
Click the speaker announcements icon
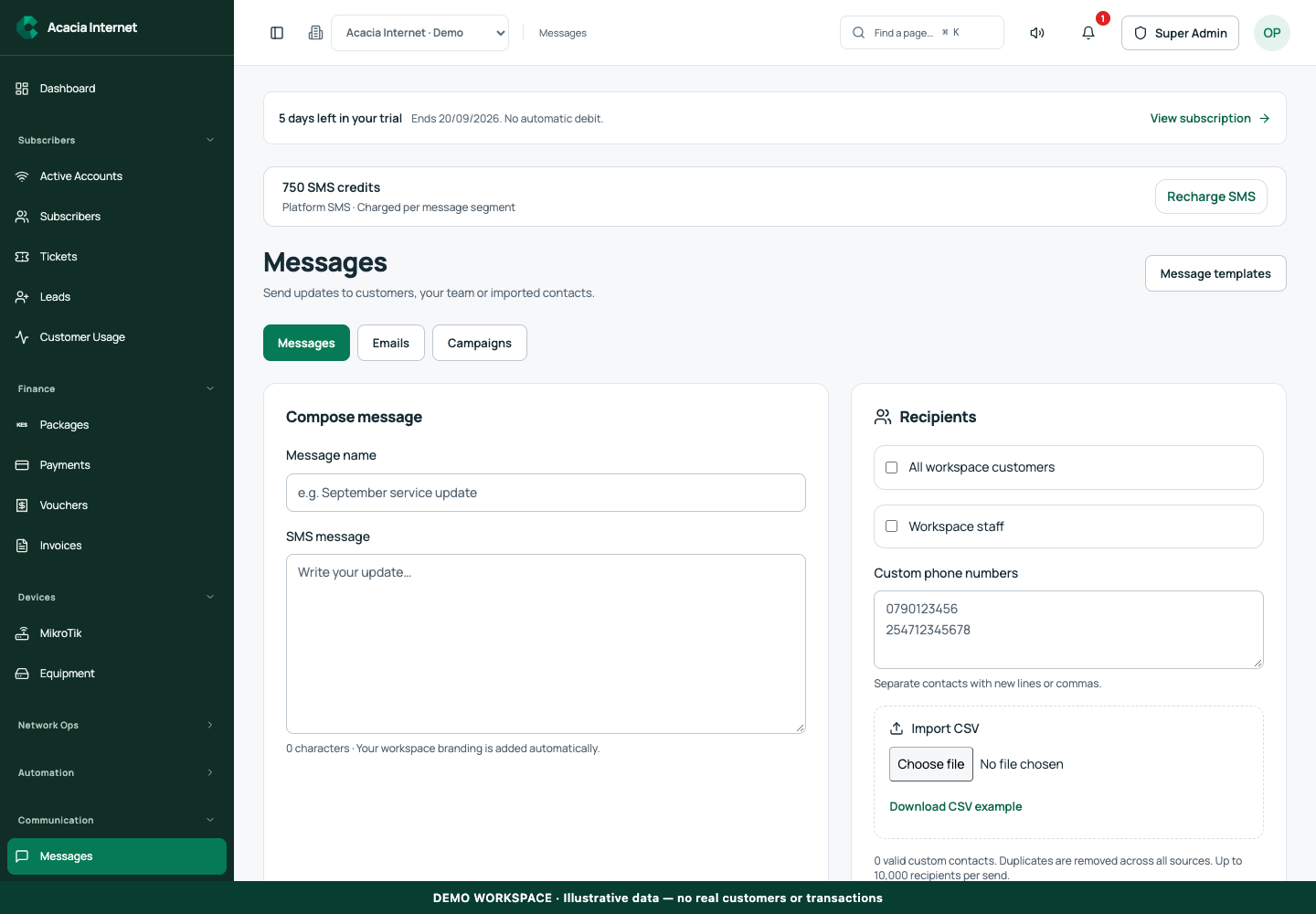point(1037,33)
